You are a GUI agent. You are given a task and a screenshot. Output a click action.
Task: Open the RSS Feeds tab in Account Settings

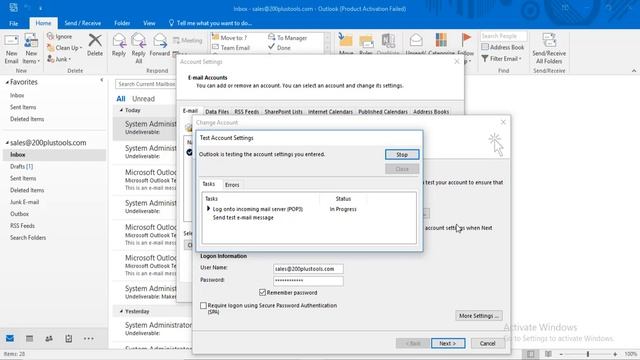point(247,111)
